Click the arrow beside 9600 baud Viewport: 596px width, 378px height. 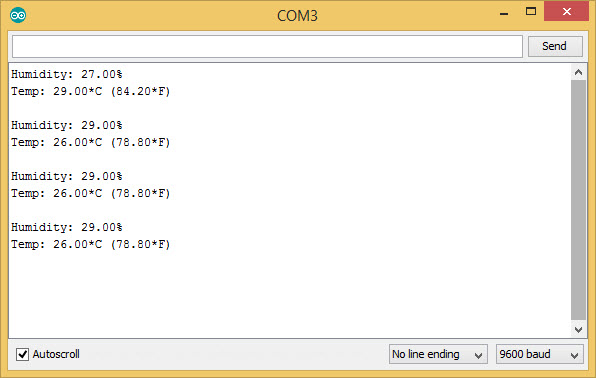(574, 355)
